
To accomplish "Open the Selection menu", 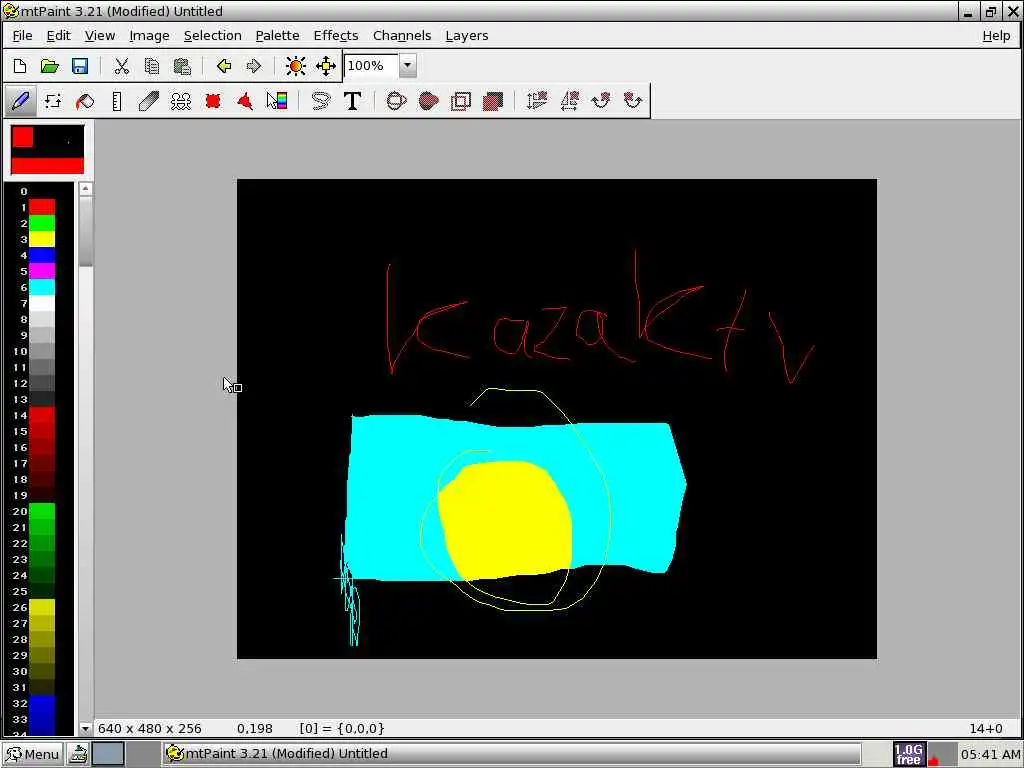I will (212, 36).
